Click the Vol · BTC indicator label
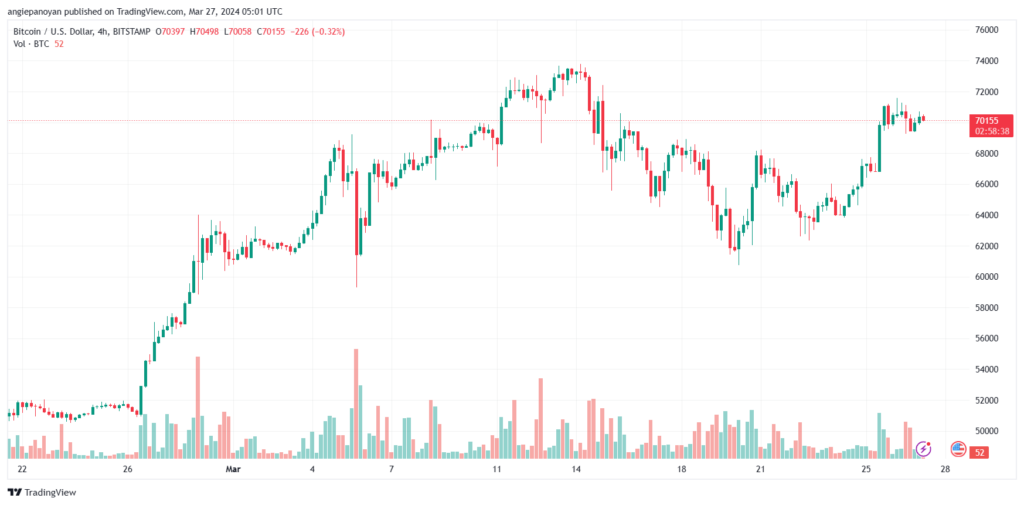1024x505 pixels. click(33, 44)
